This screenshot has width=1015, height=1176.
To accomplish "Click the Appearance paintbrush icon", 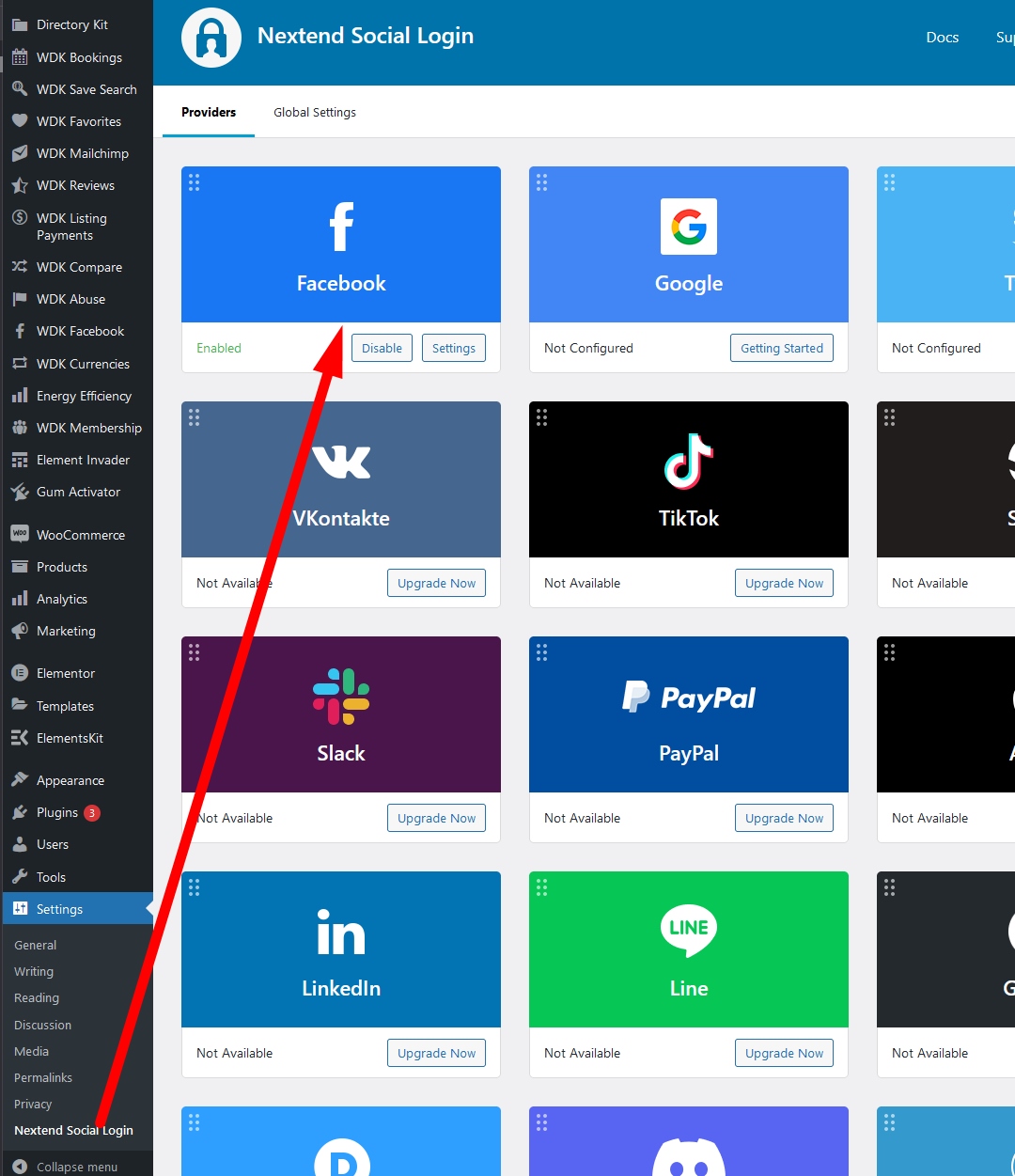I will (x=20, y=780).
